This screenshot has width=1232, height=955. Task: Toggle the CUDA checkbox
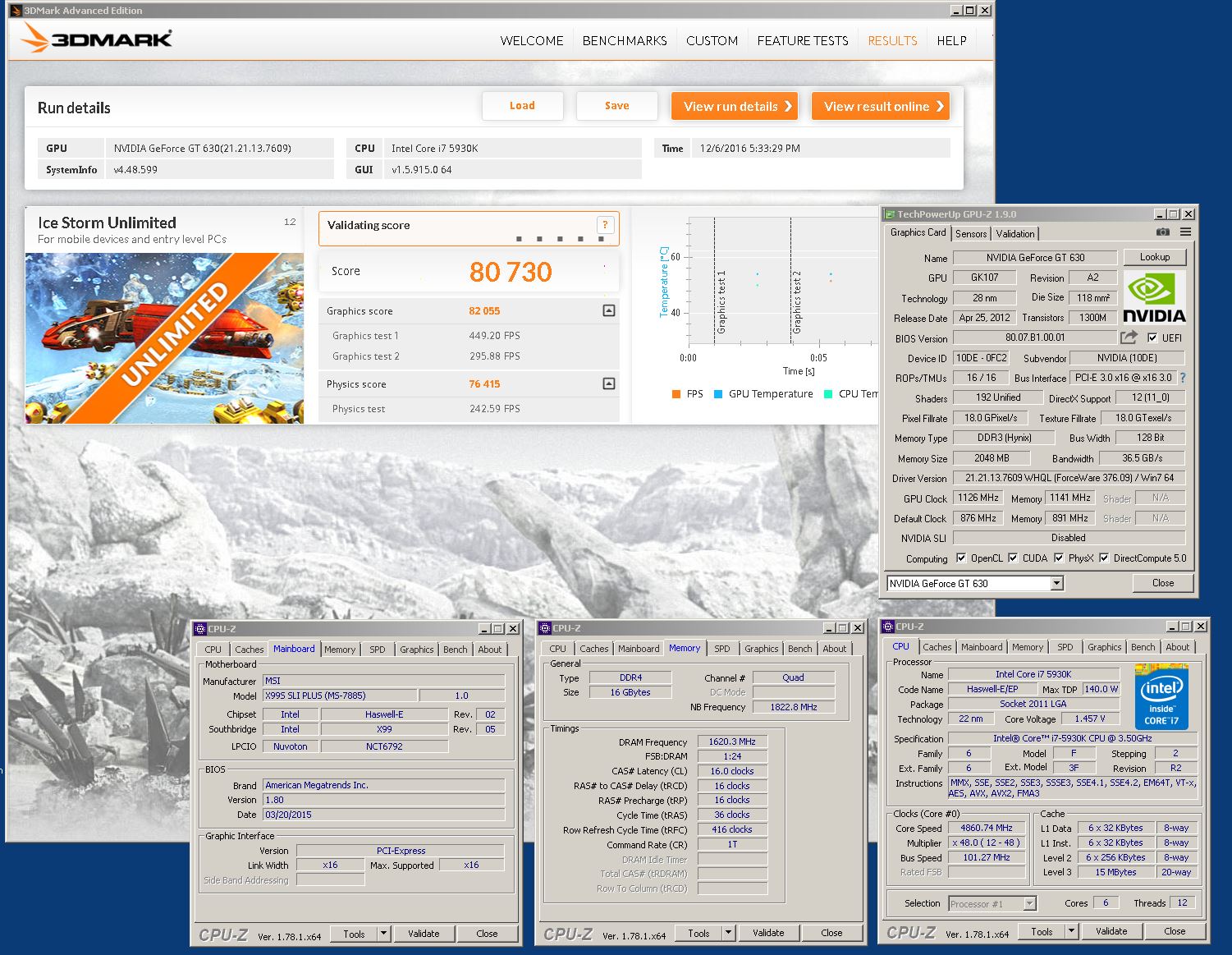coord(1013,558)
